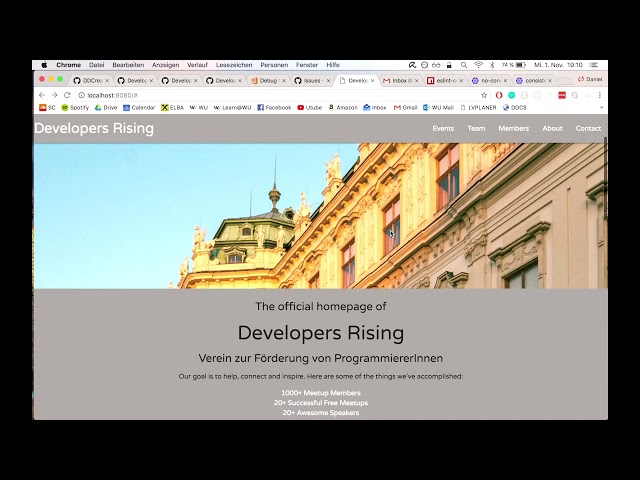Screen dimensions: 640x480
Task: Open the Datei menu
Action: (x=96, y=65)
